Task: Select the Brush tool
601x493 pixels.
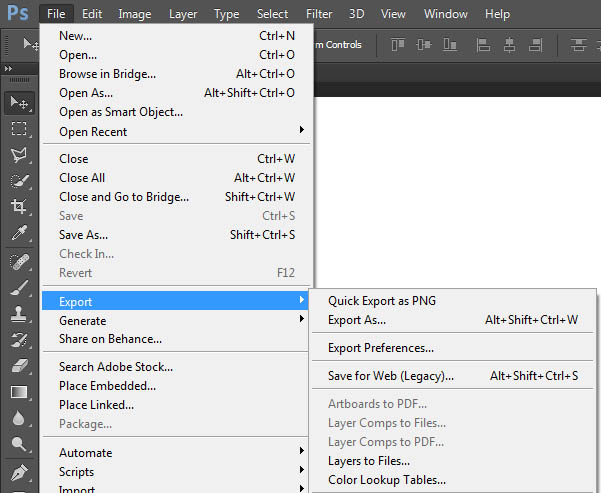Action: [18, 287]
